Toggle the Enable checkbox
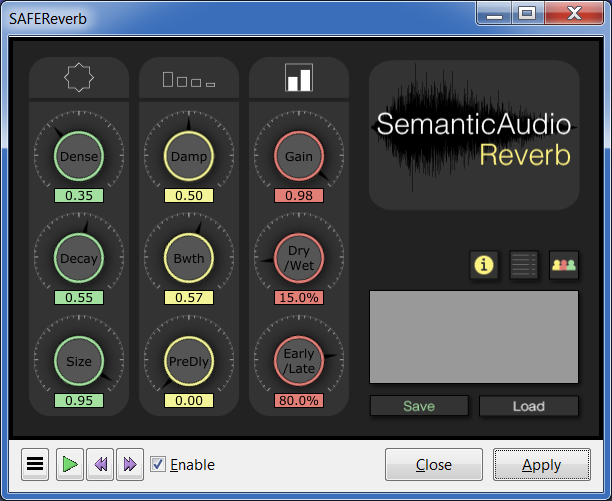Viewport: 612px width, 501px height. pos(158,464)
